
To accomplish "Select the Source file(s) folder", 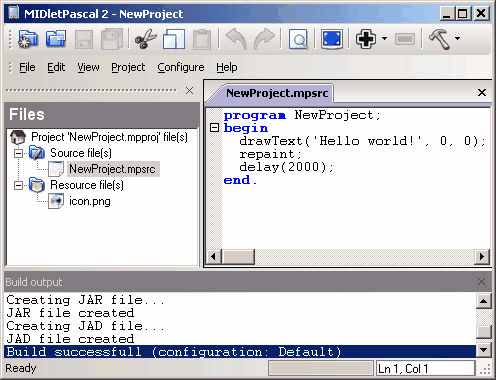I will click(x=81, y=153).
